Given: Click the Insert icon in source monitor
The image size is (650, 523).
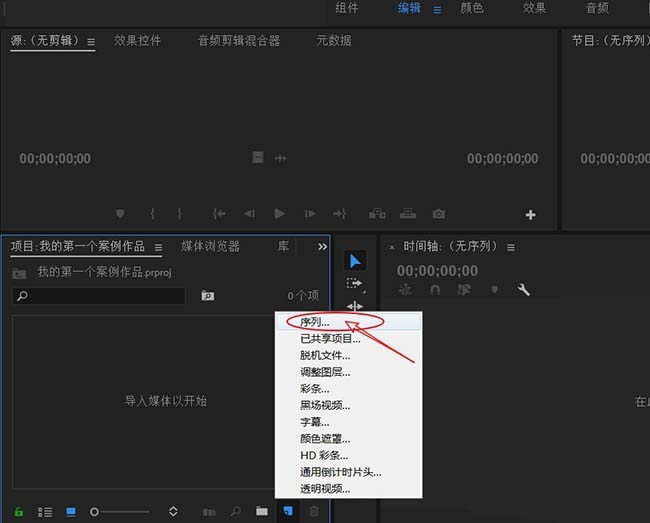Looking at the screenshot, I should (x=377, y=214).
